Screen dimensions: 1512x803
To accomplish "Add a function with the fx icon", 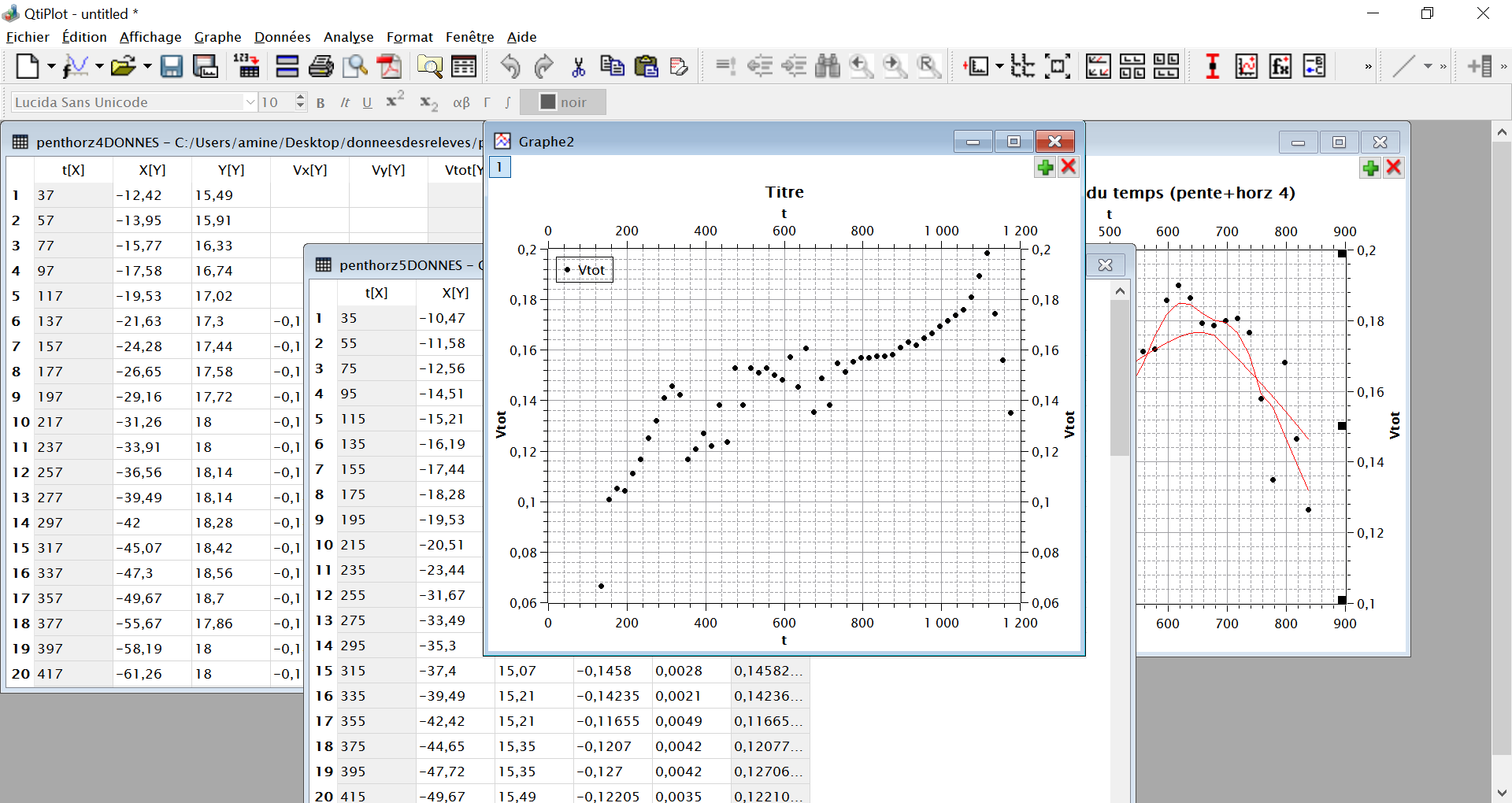I will 1280,67.
